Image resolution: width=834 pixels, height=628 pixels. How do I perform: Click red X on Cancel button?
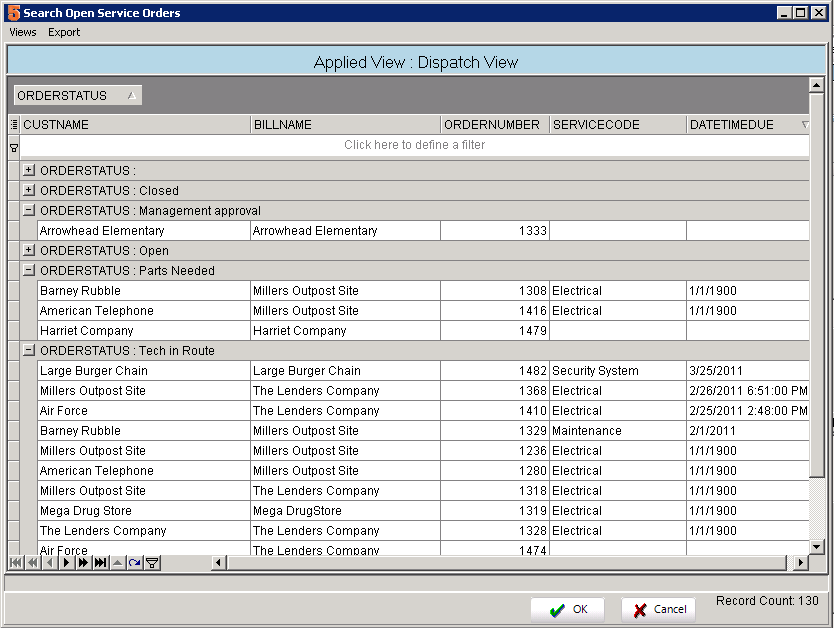[x=640, y=610]
